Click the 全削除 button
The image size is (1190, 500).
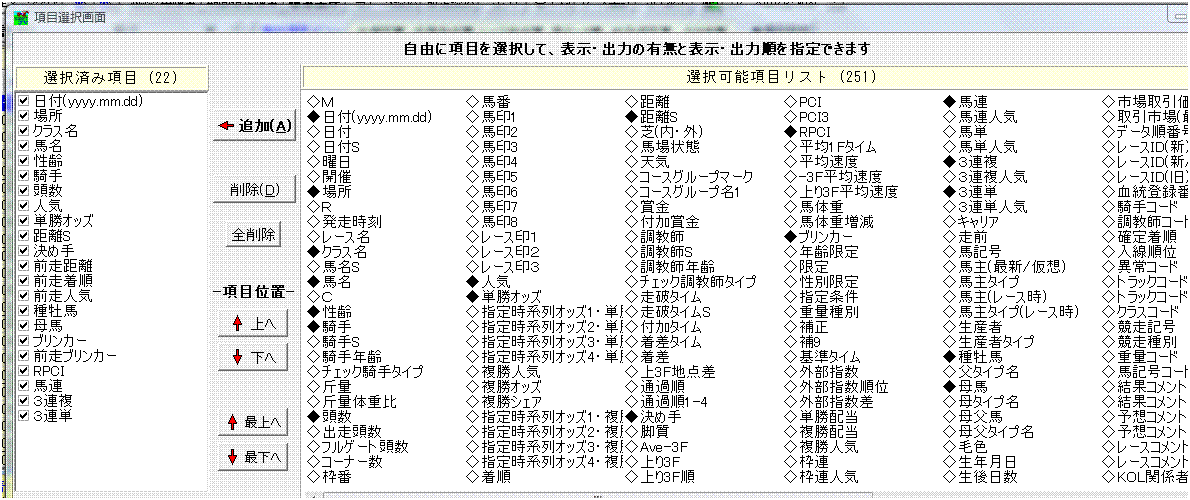tap(254, 235)
